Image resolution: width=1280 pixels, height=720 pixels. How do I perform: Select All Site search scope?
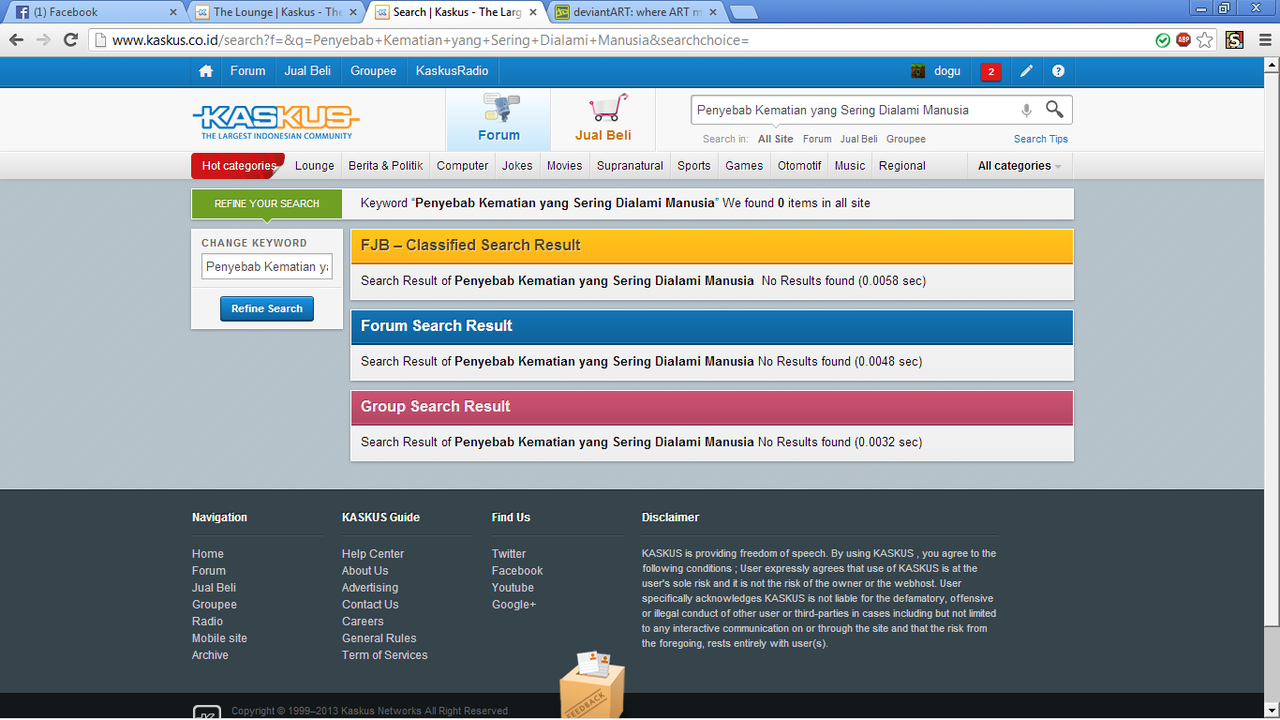click(x=776, y=139)
